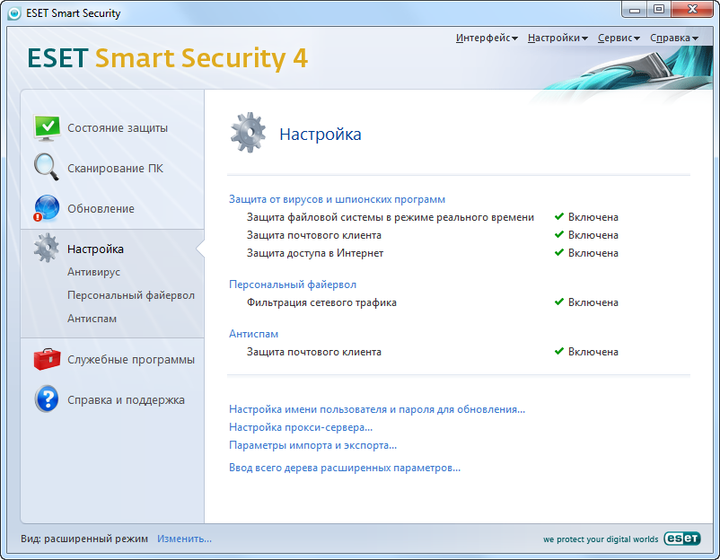Open Персональный файервол submenu item in sidebar
The image size is (720, 560).
tap(131, 295)
